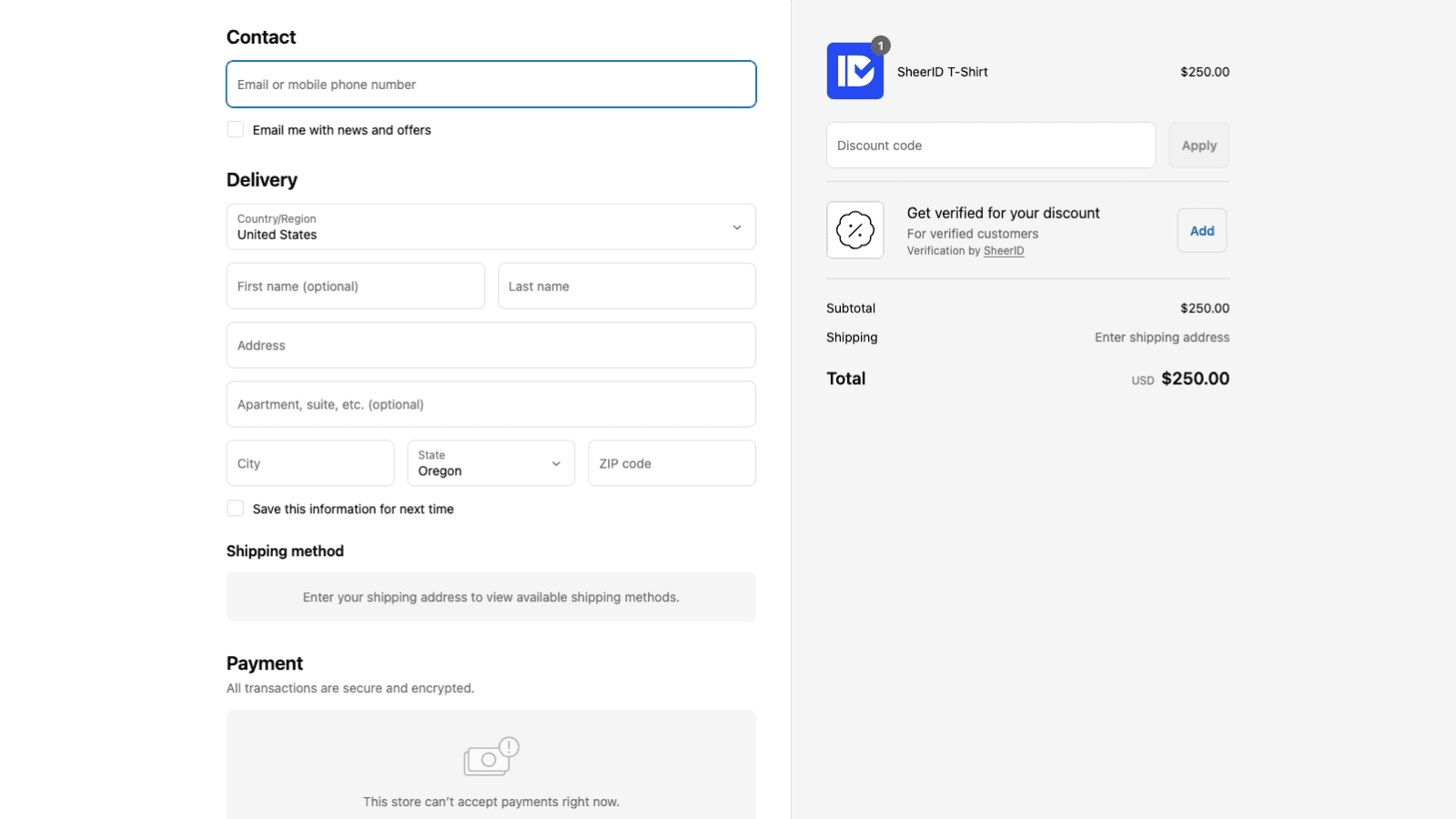Image resolution: width=1456 pixels, height=819 pixels.
Task: Open the Country/Region dropdown
Action: click(490, 227)
